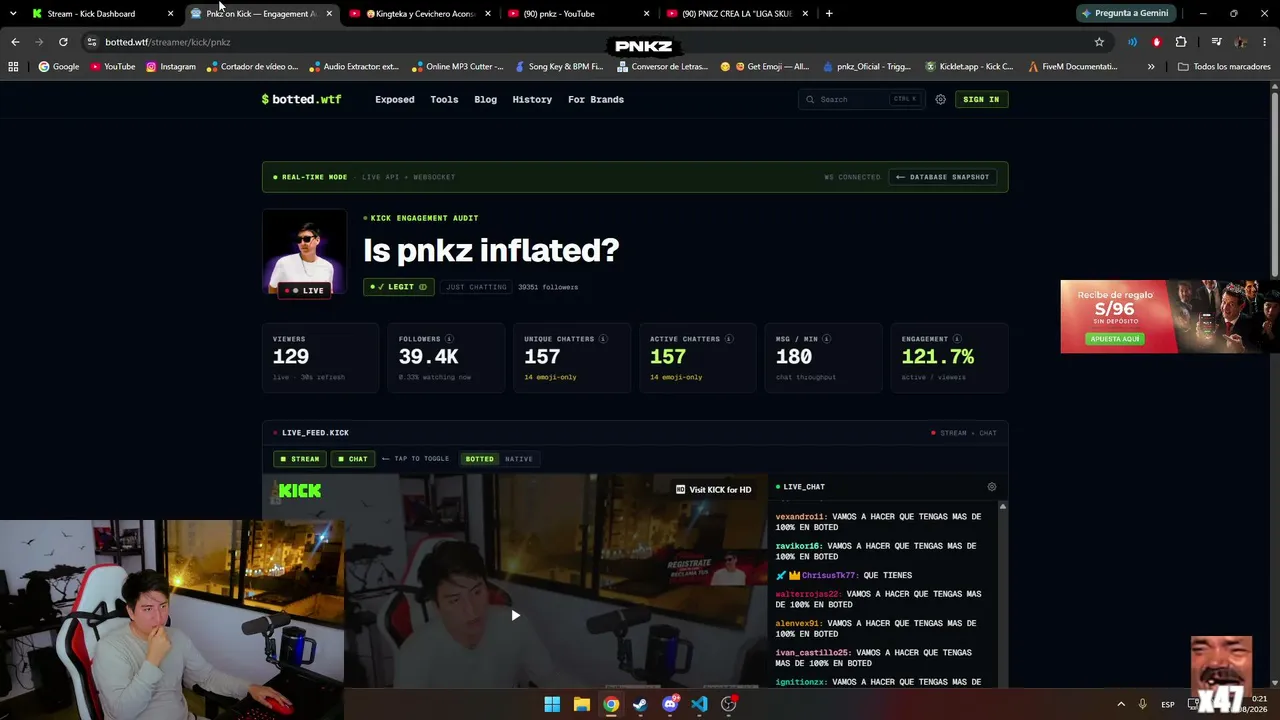This screenshot has width=1280, height=720.
Task: Play the embedded Kick stream
Action: (x=515, y=615)
